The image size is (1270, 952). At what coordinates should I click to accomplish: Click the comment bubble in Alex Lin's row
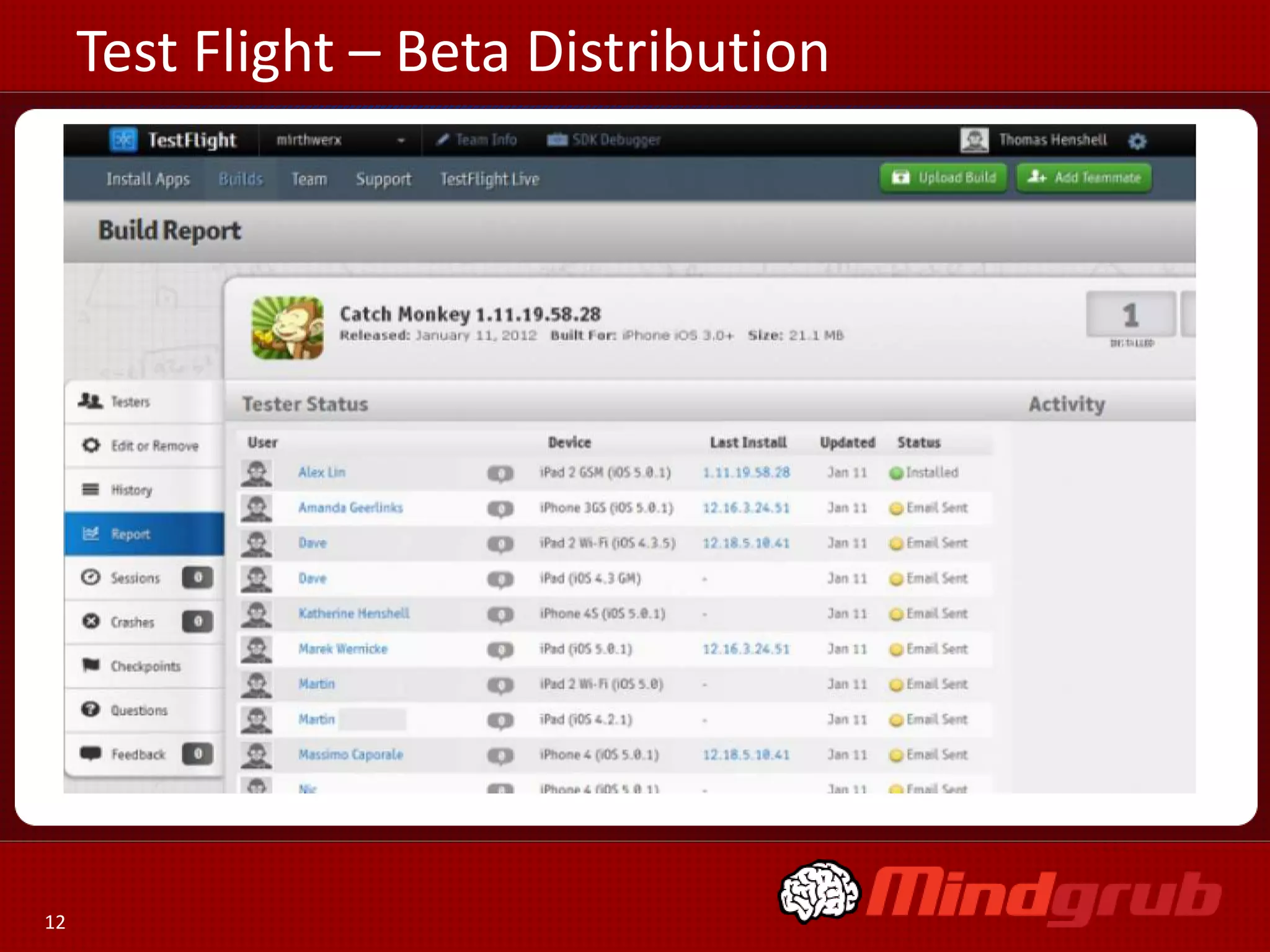point(500,474)
